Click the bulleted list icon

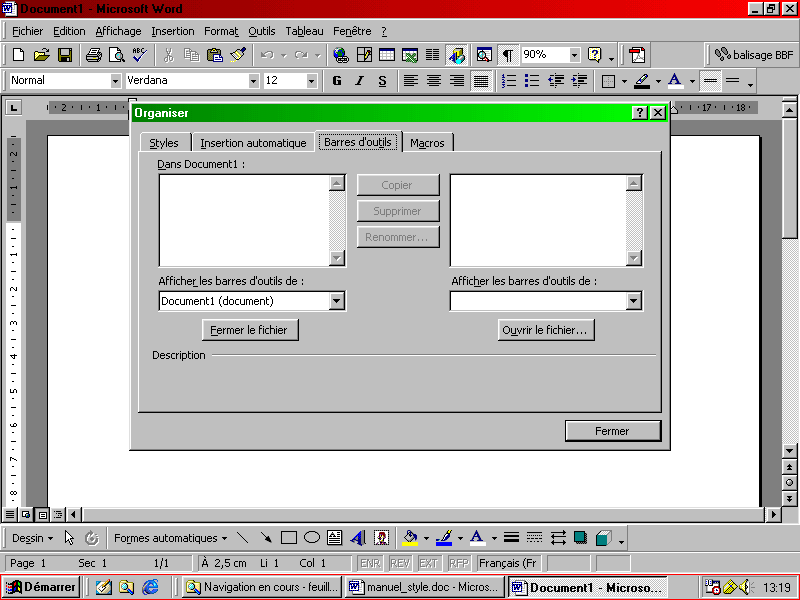click(532, 81)
